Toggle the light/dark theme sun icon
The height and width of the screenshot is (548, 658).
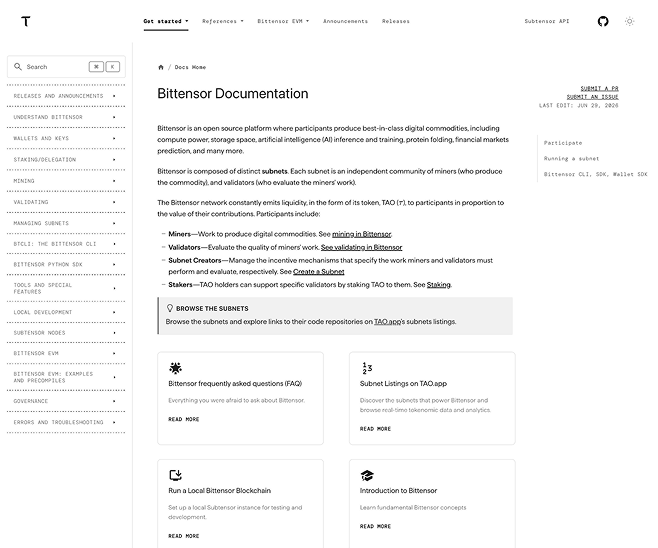tap(629, 21)
